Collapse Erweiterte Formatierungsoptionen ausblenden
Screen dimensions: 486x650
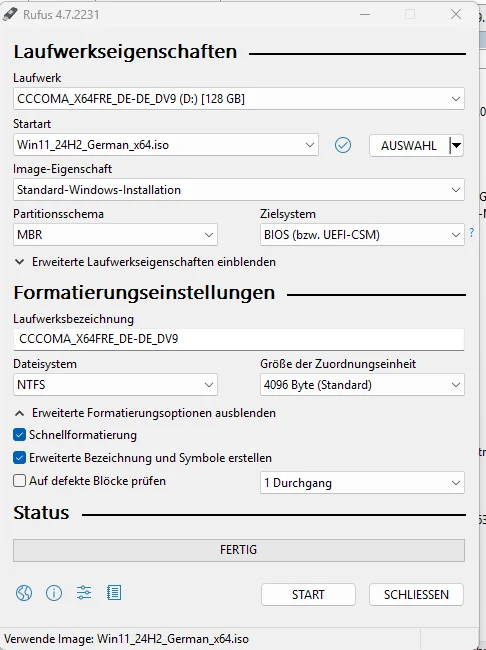click(x=145, y=413)
